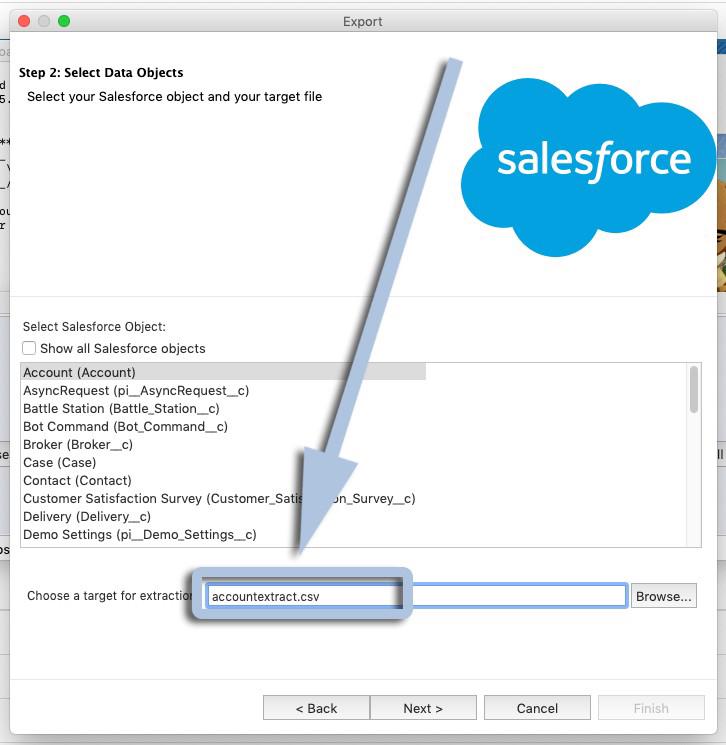
Task: Select Account (Account) in object list
Action: pyautogui.click(x=80, y=373)
